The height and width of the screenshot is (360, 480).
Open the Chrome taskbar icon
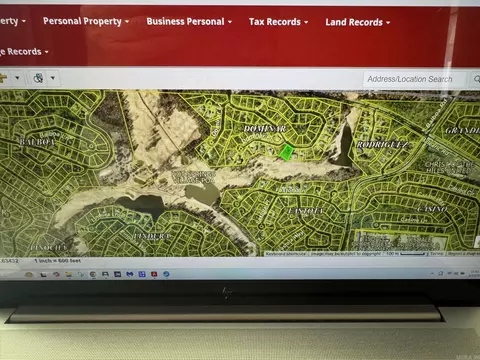(93, 274)
